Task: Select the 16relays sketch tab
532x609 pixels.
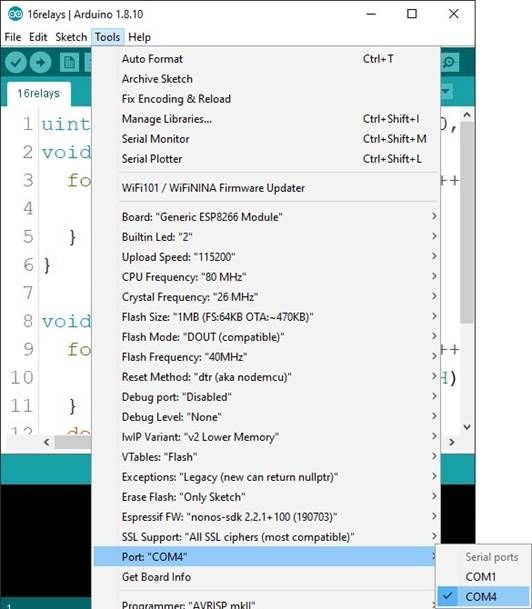Action: [x=38, y=94]
